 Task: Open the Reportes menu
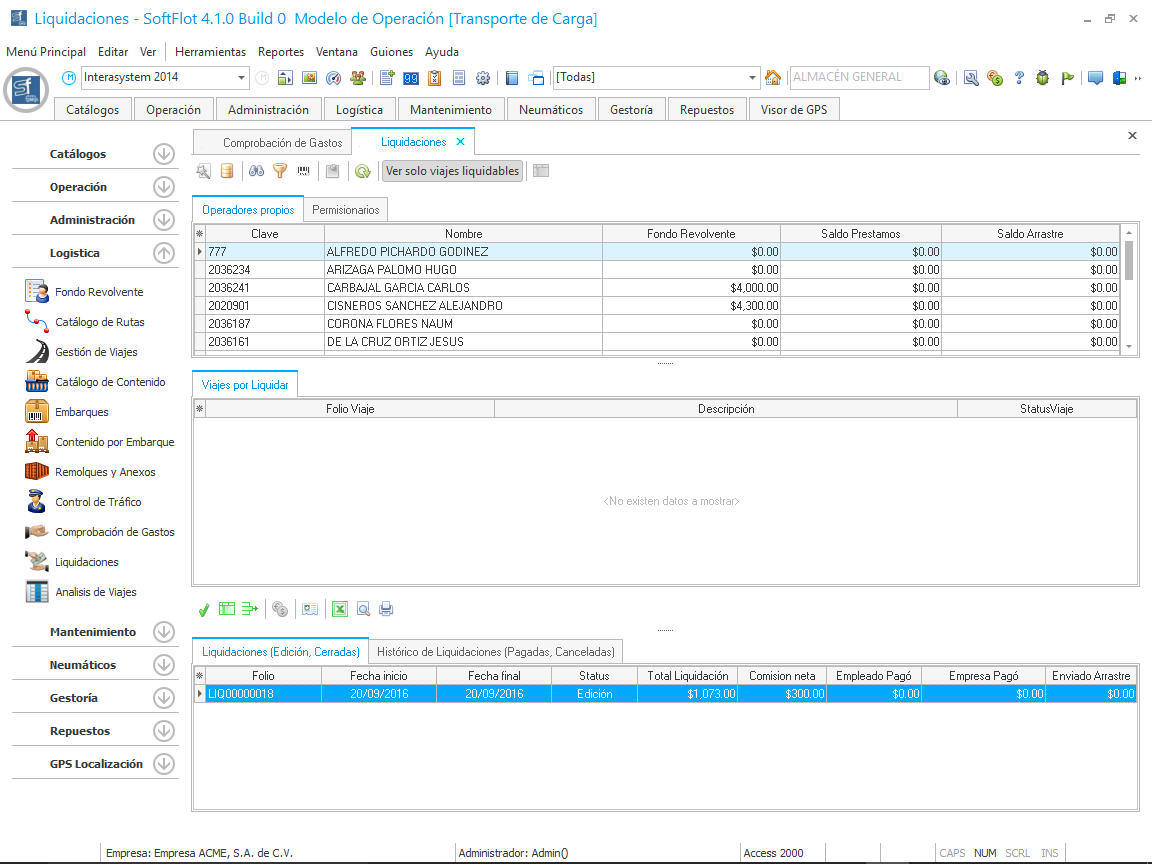(x=280, y=52)
